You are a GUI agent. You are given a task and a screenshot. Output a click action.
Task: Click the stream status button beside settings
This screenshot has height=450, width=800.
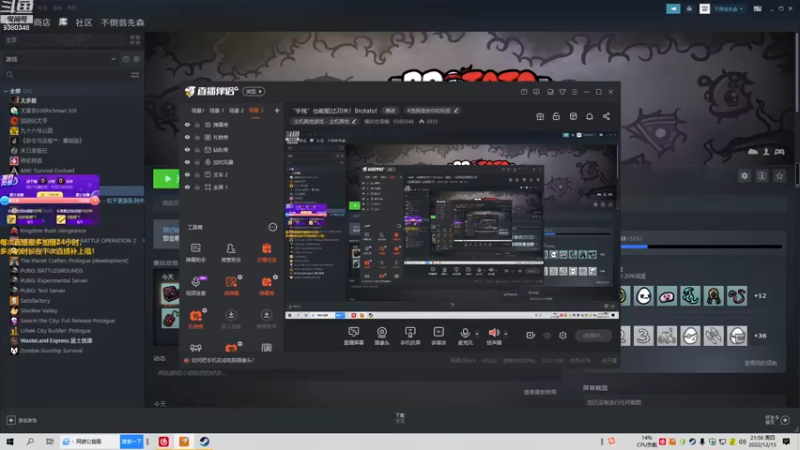(593, 335)
